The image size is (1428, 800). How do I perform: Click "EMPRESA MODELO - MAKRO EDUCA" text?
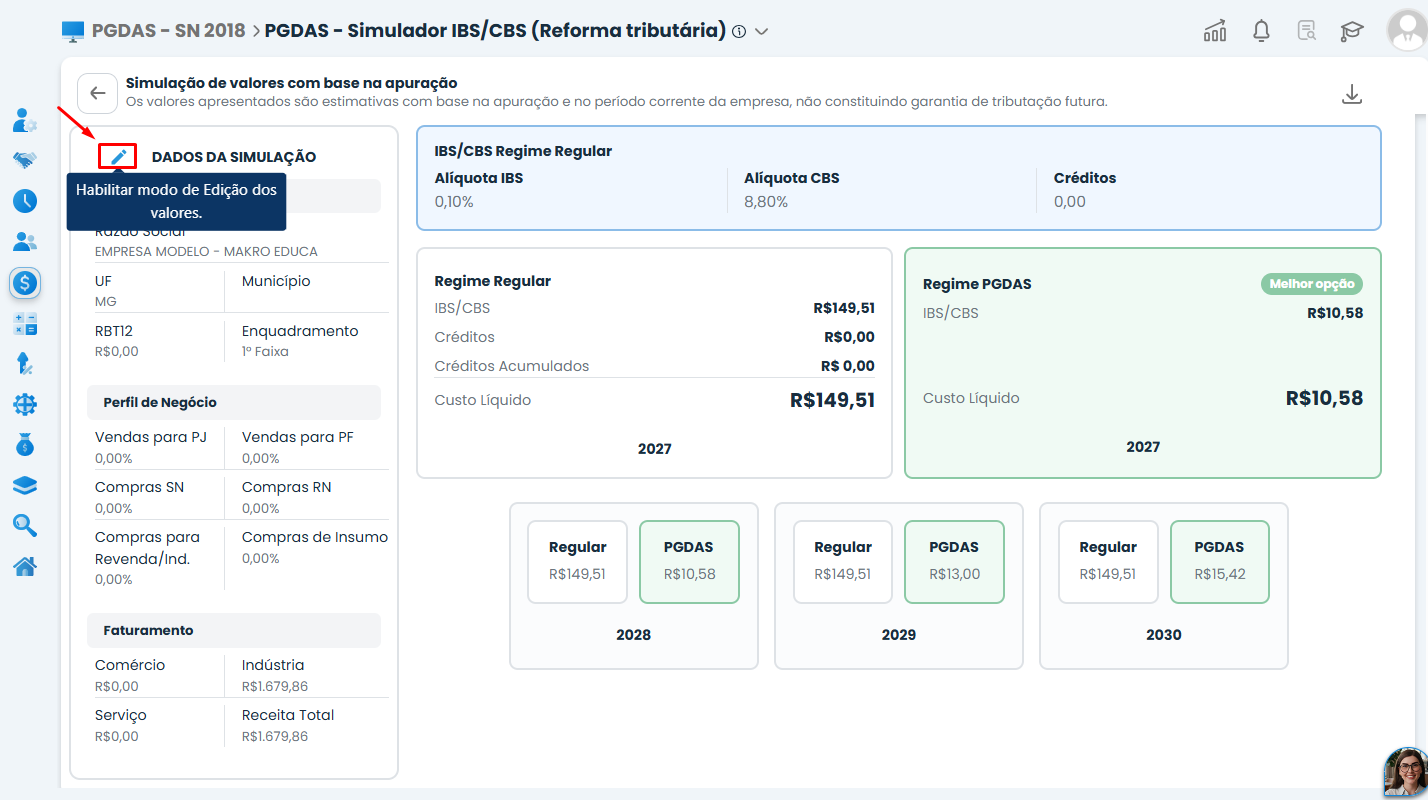pyautogui.click(x=206, y=252)
